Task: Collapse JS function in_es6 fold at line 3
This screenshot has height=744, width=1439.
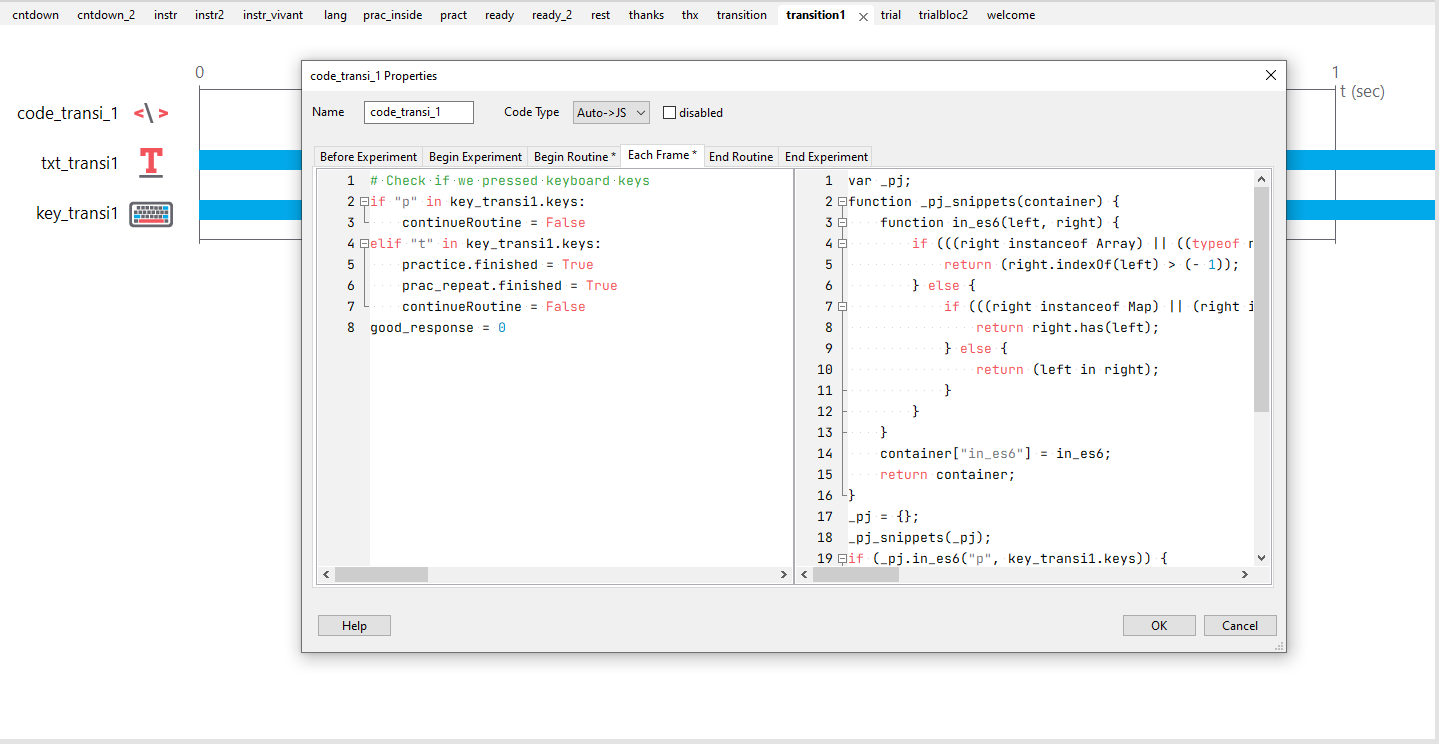Action: (842, 223)
